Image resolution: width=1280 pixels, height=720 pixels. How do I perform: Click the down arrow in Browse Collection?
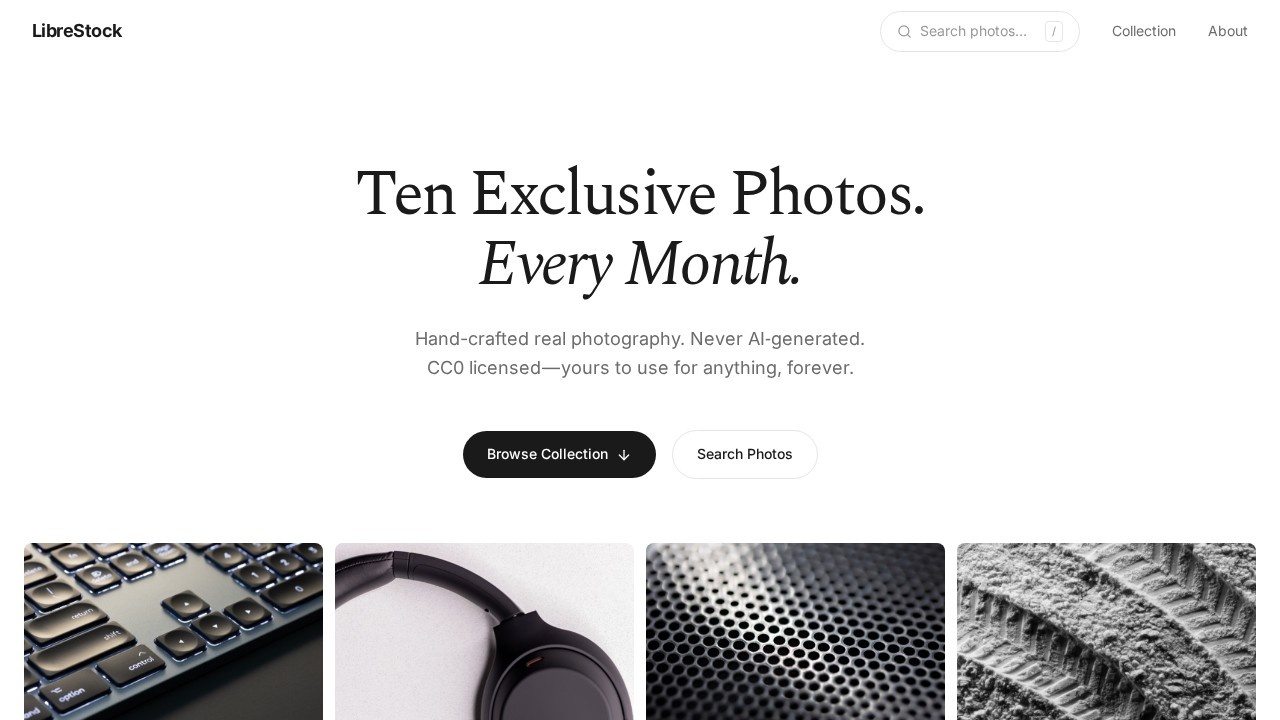pyautogui.click(x=624, y=455)
